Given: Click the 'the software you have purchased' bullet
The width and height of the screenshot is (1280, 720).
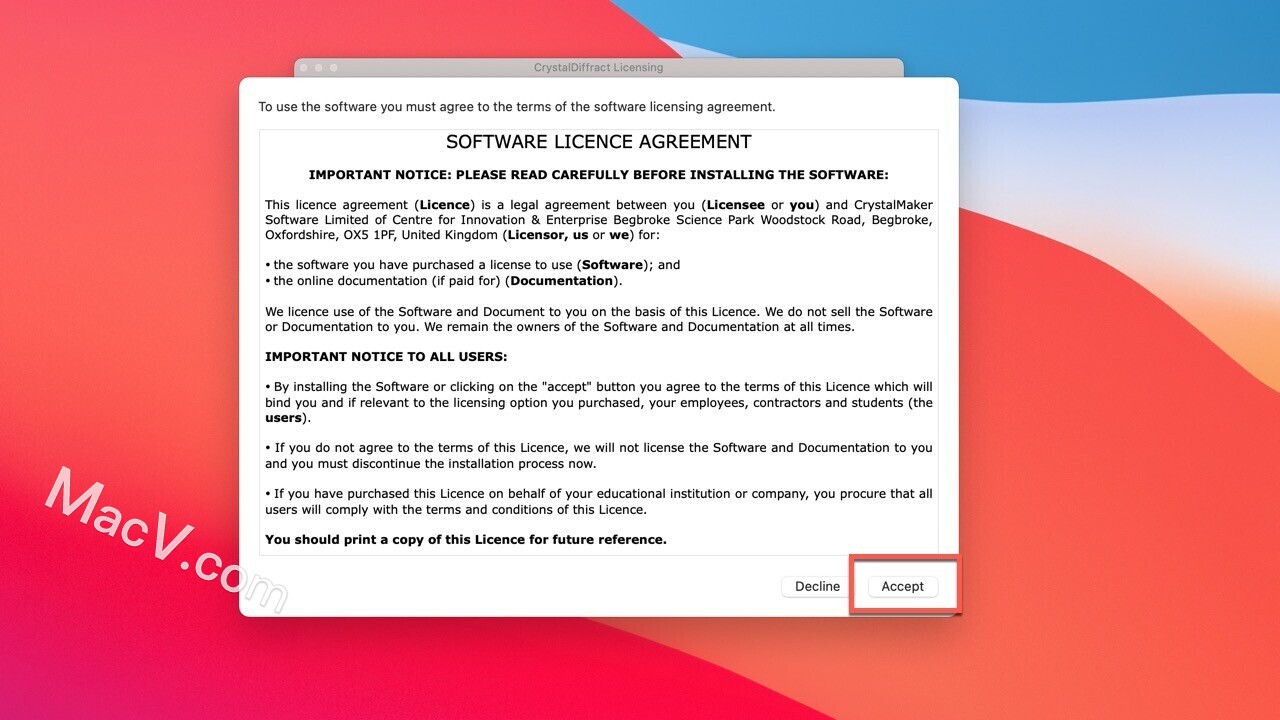Looking at the screenshot, I should 472,265.
